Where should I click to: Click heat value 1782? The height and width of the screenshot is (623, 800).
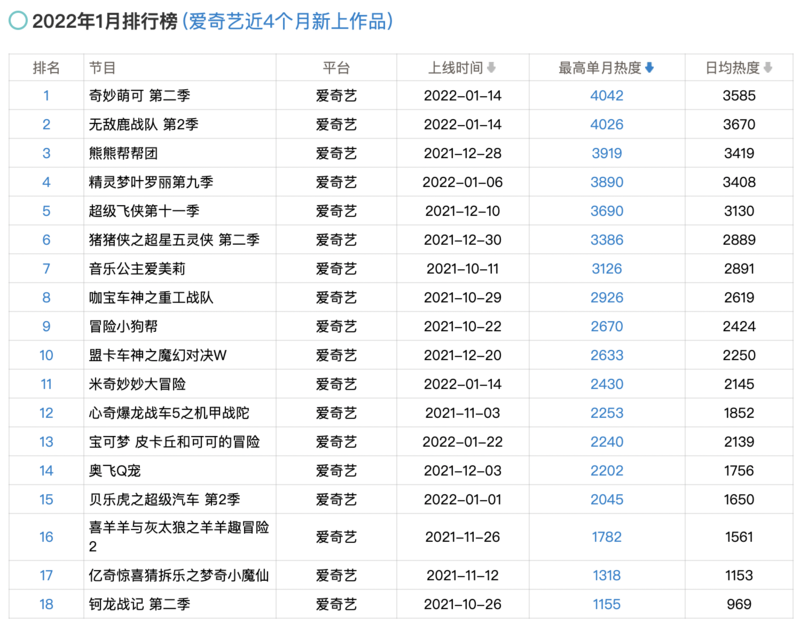607,537
